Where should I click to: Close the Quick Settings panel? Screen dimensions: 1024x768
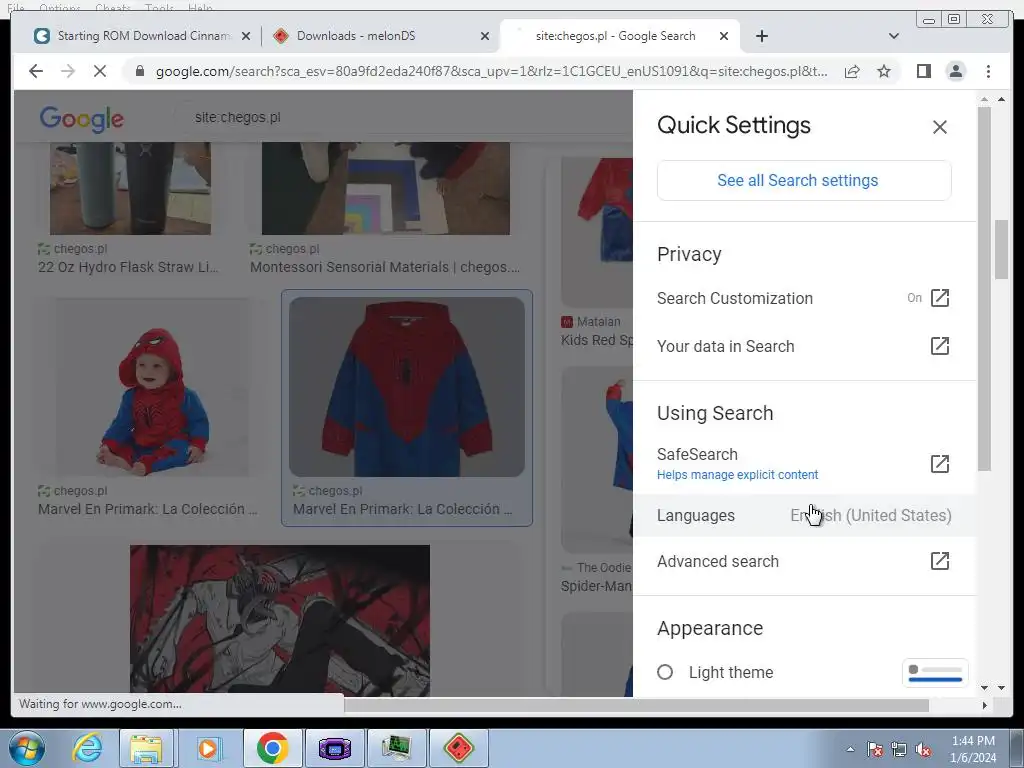939,127
